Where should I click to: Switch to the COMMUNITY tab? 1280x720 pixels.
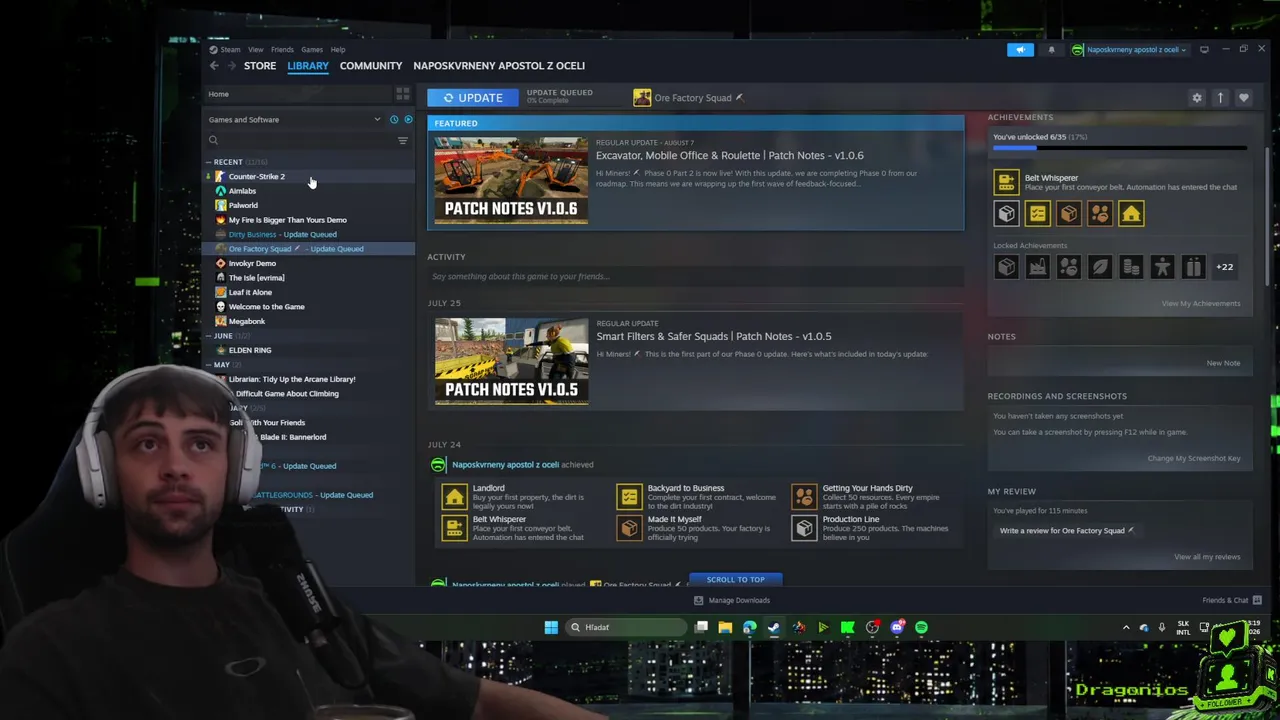point(371,66)
